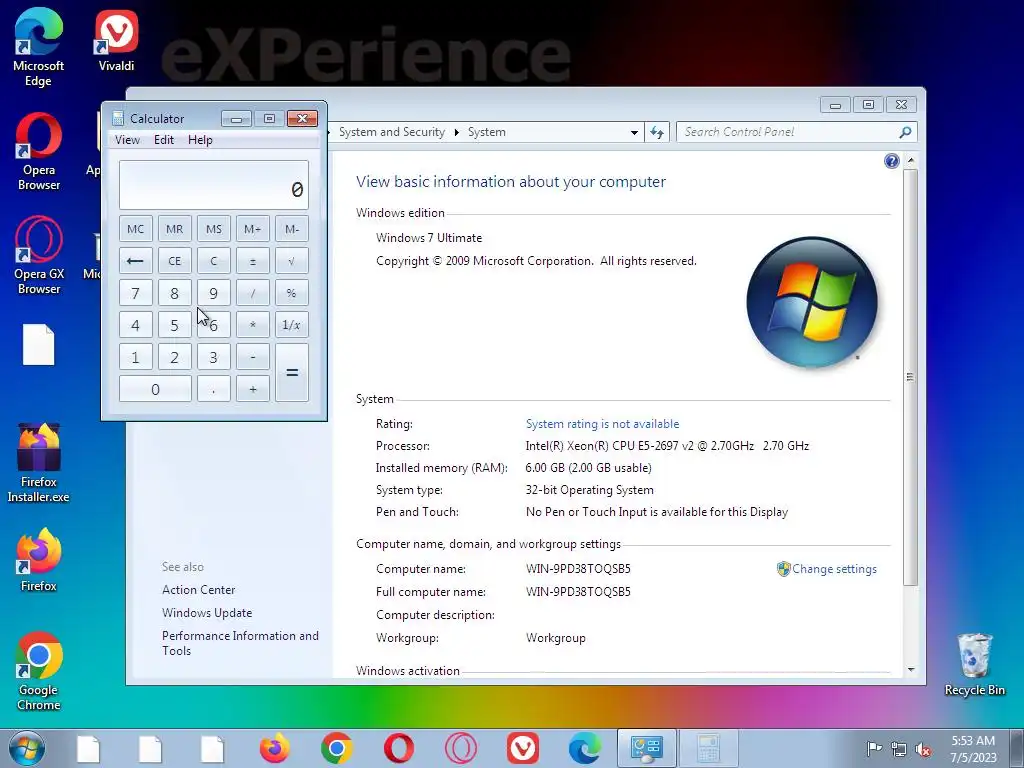This screenshot has width=1024, height=768.
Task: Launch Microsoft Edge from the taskbar
Action: click(584, 748)
